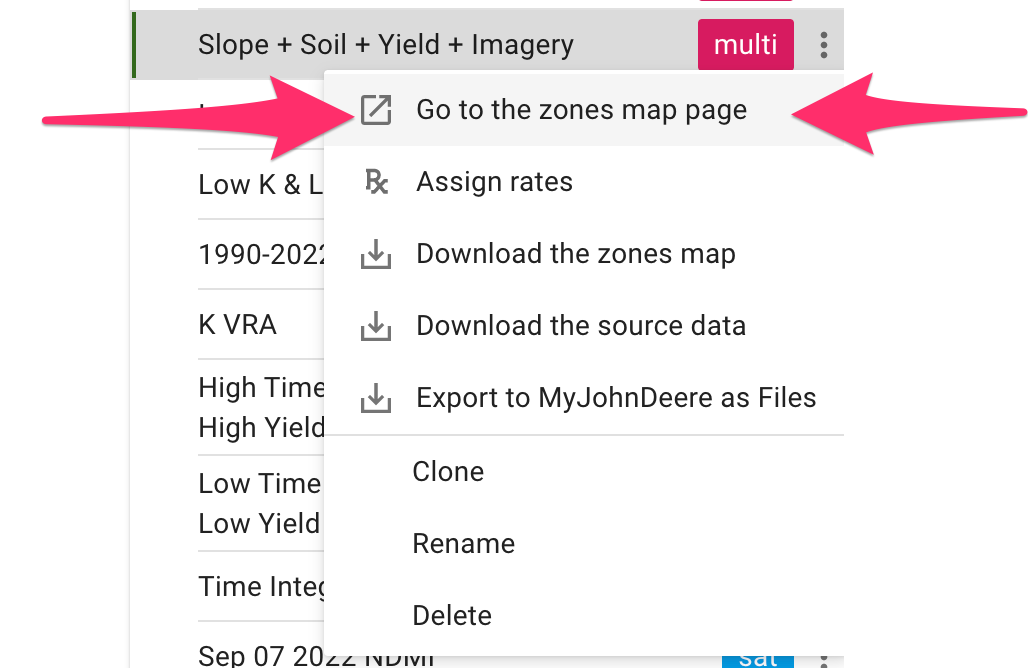This screenshot has width=1028, height=668.
Task: Select the Sep 07 2022 NDMI item
Action: click(262, 657)
